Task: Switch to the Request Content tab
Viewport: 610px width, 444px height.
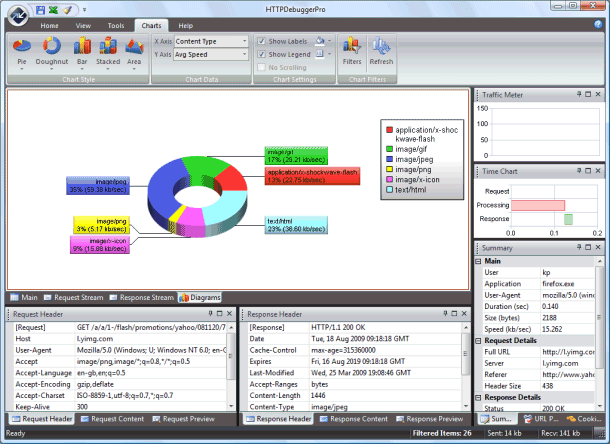Action: coord(113,419)
